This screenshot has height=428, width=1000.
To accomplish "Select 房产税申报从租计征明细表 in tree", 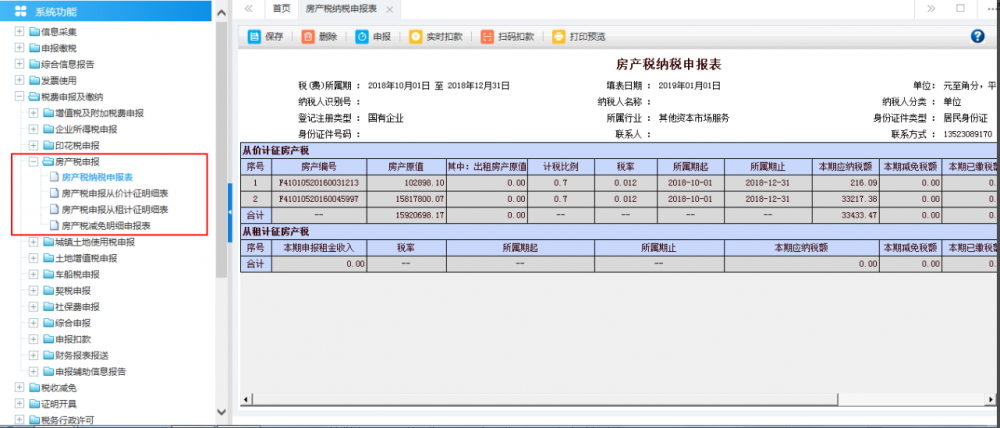I will [x=114, y=209].
